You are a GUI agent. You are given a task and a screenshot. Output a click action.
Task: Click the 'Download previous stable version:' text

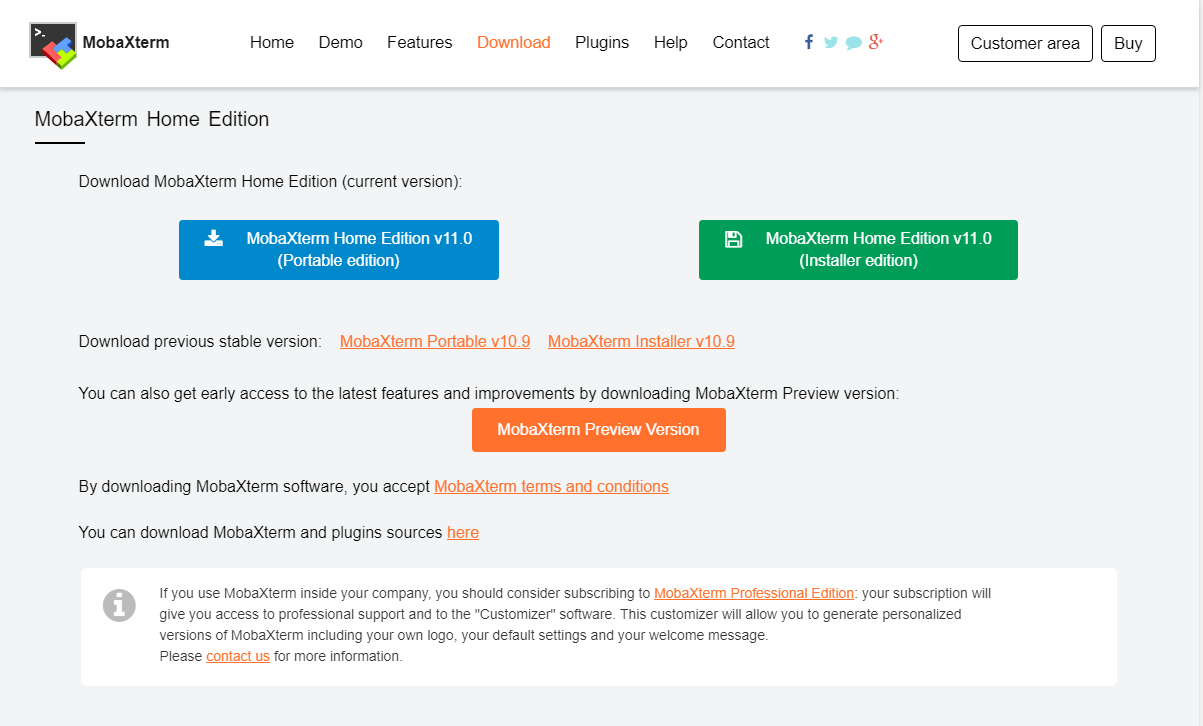[x=200, y=342]
